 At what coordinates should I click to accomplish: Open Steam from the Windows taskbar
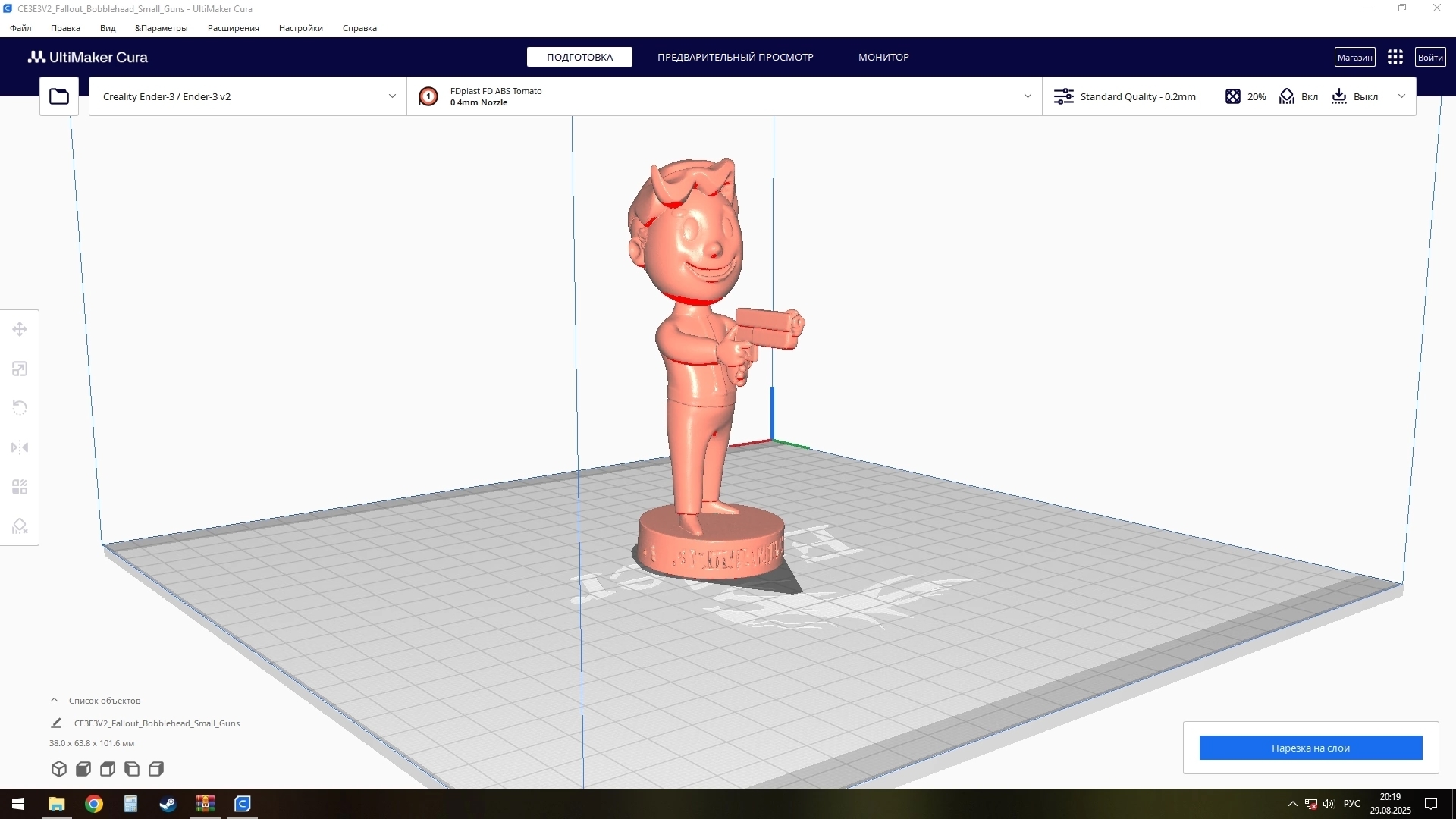pyautogui.click(x=168, y=804)
